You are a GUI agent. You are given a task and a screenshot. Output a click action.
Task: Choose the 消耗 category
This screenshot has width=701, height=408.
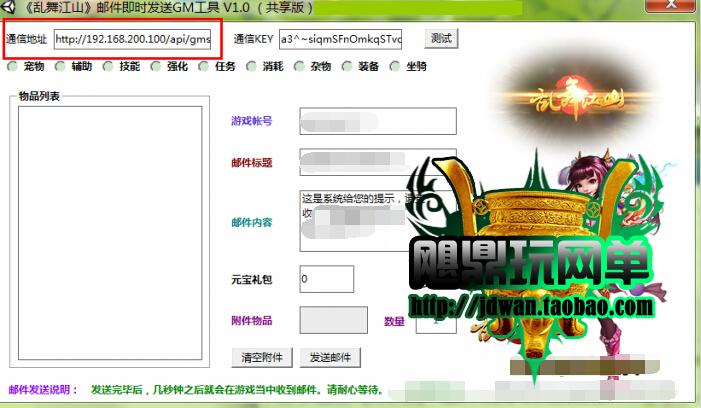(253, 67)
